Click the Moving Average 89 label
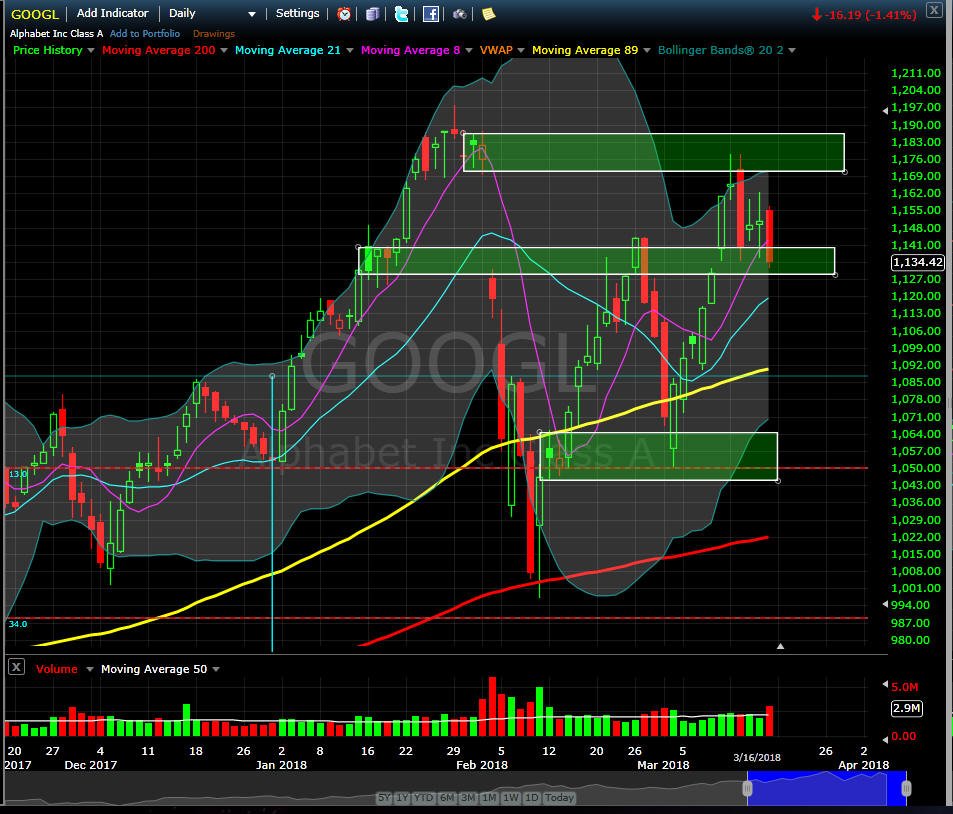This screenshot has height=814, width=953. click(585, 50)
